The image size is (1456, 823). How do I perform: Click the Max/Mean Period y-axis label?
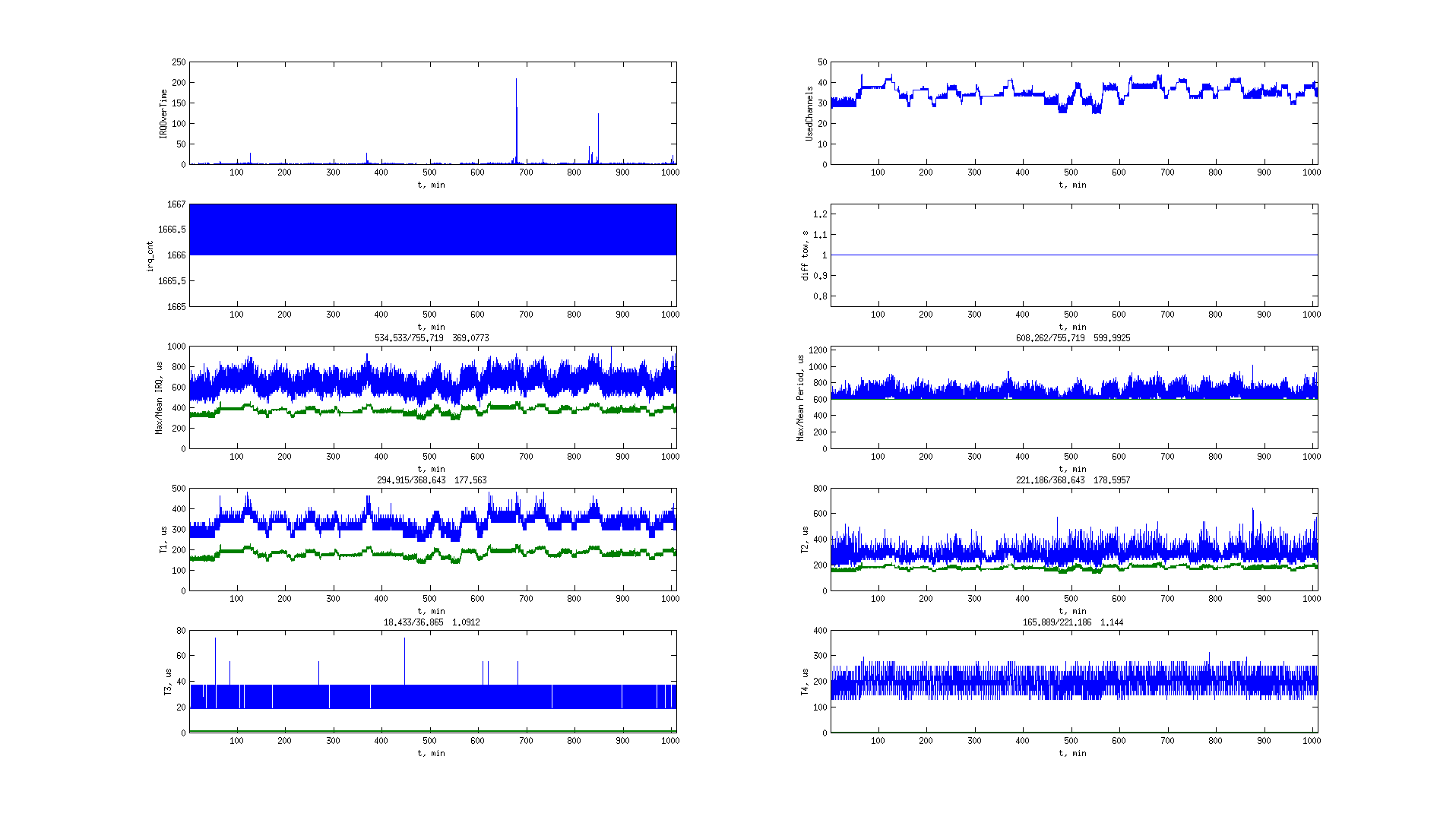[800, 397]
